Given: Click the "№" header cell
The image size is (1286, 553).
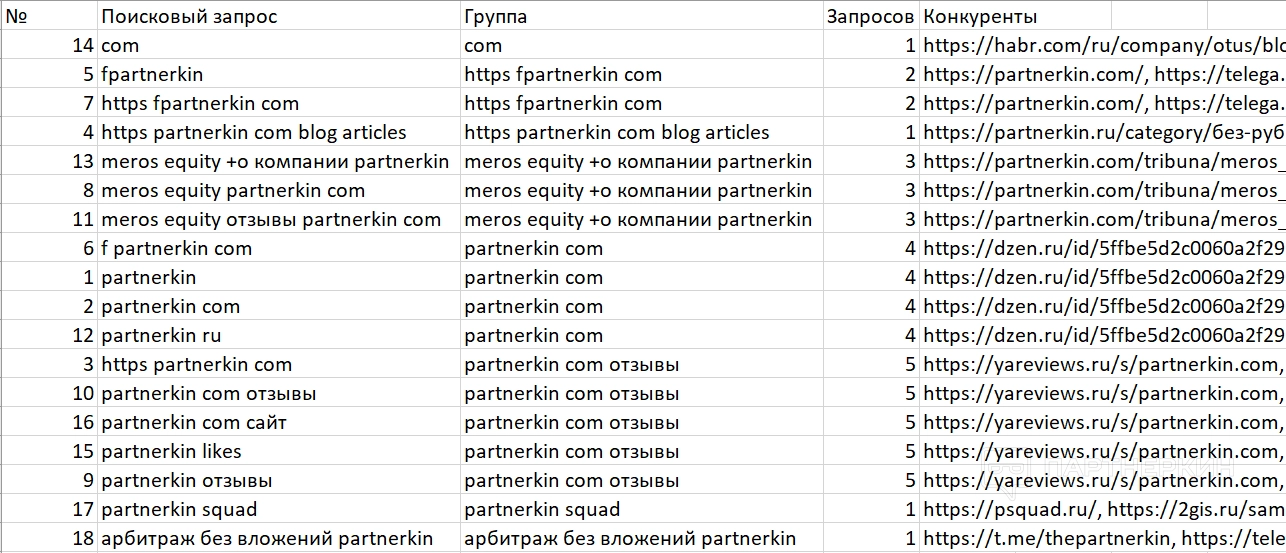Looking at the screenshot, I should tap(16, 16).
